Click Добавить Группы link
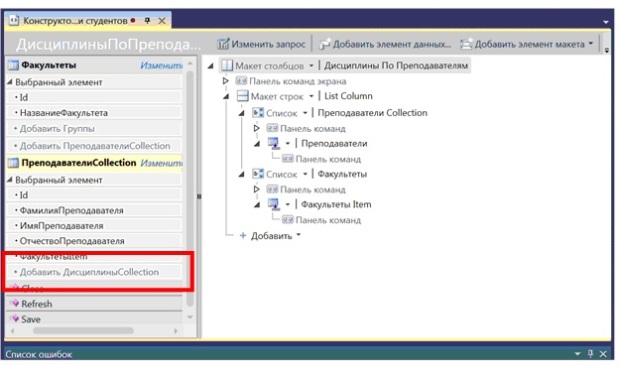620x379 pixels. tap(57, 129)
